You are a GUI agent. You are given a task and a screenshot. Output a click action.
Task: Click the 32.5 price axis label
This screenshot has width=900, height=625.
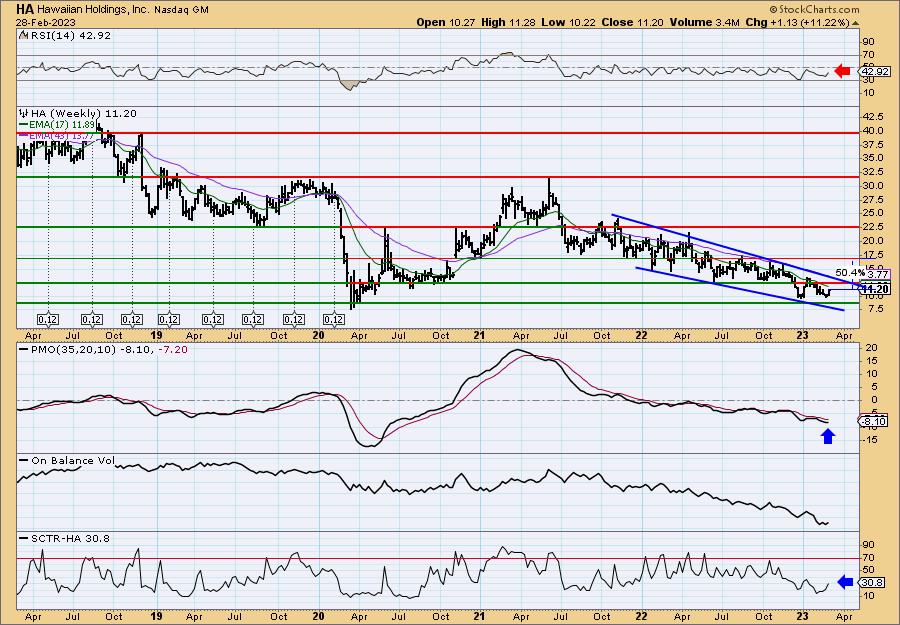click(x=874, y=172)
